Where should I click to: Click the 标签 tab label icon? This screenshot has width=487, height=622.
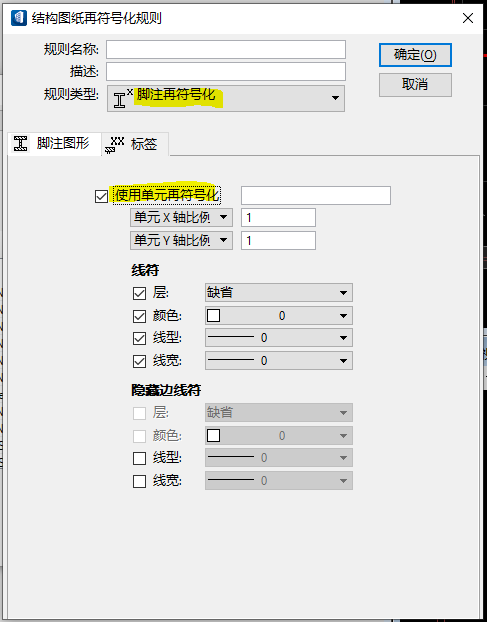coord(115,144)
